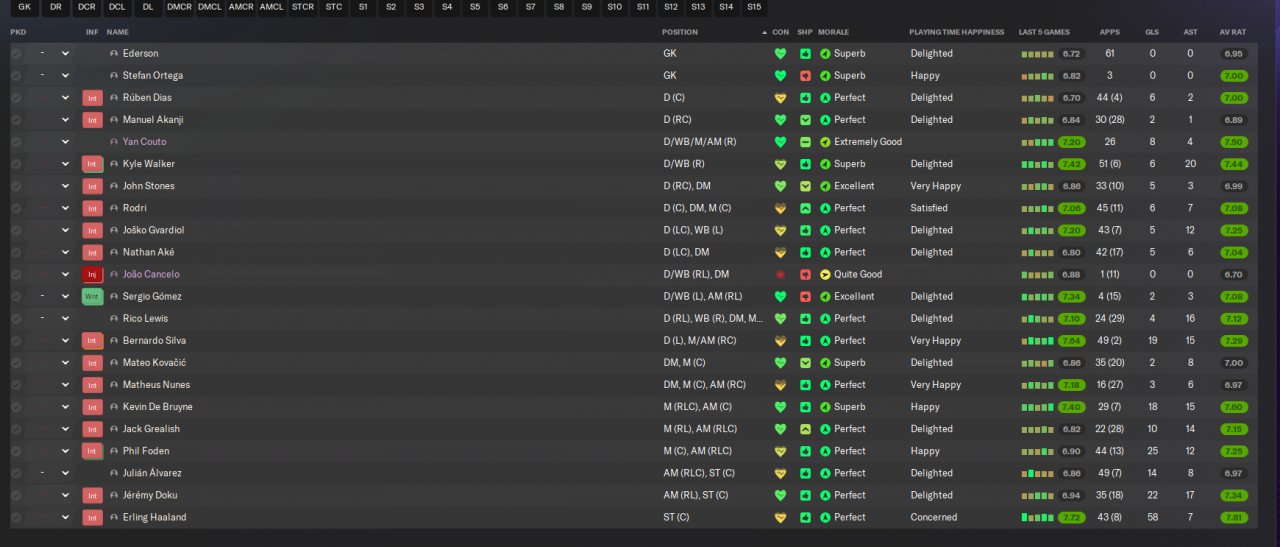Toggle the picked checkmark for Kevin De Bruyne
Viewport: 1280px width, 547px height.
[x=16, y=407]
